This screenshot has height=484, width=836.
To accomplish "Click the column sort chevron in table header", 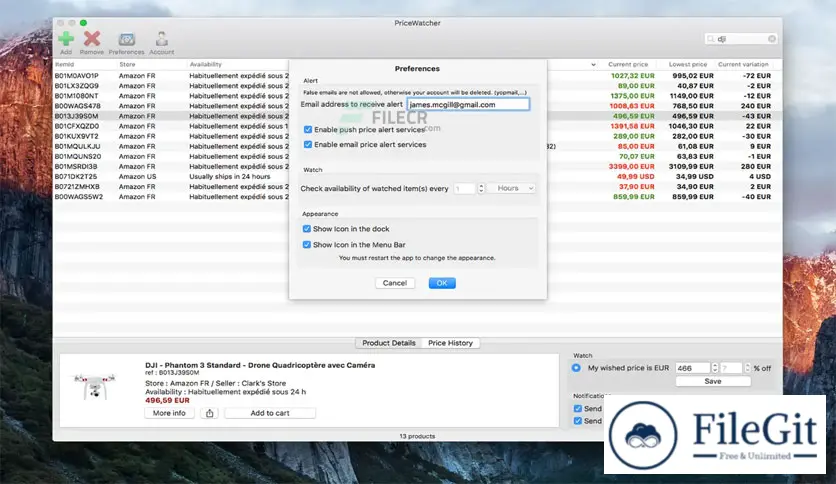I will (x=593, y=64).
